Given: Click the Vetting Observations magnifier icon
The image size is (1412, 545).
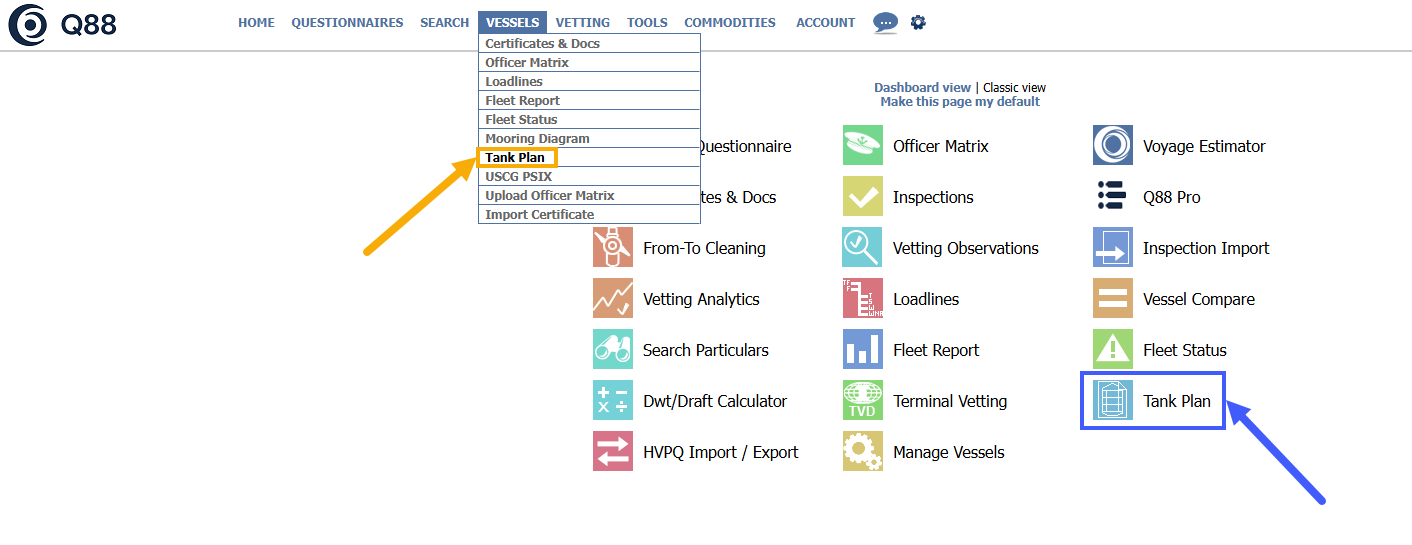Looking at the screenshot, I should [863, 248].
